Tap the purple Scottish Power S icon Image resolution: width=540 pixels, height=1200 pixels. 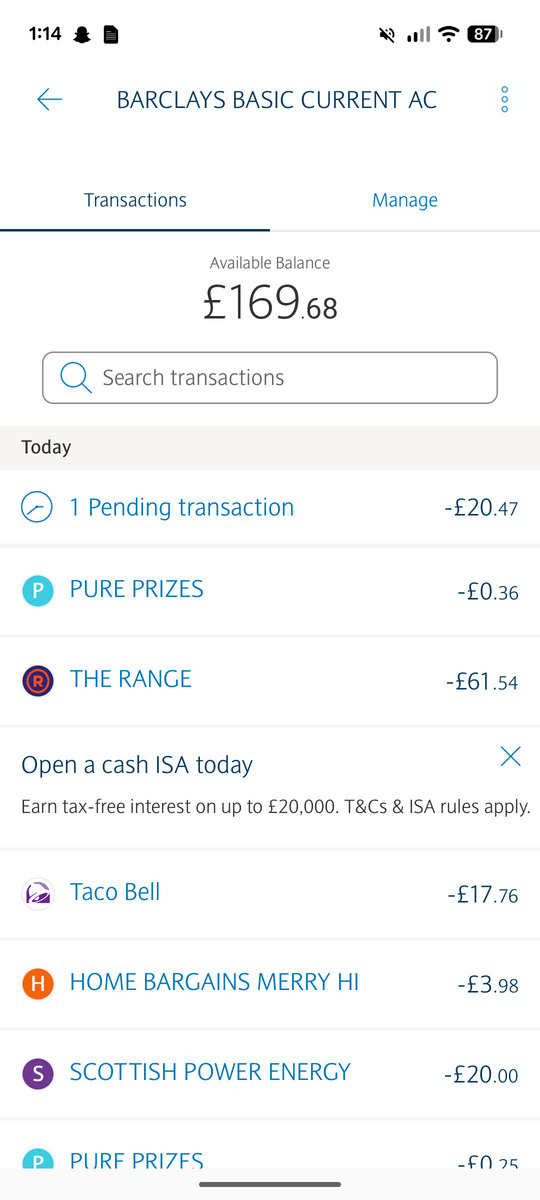[37, 1074]
